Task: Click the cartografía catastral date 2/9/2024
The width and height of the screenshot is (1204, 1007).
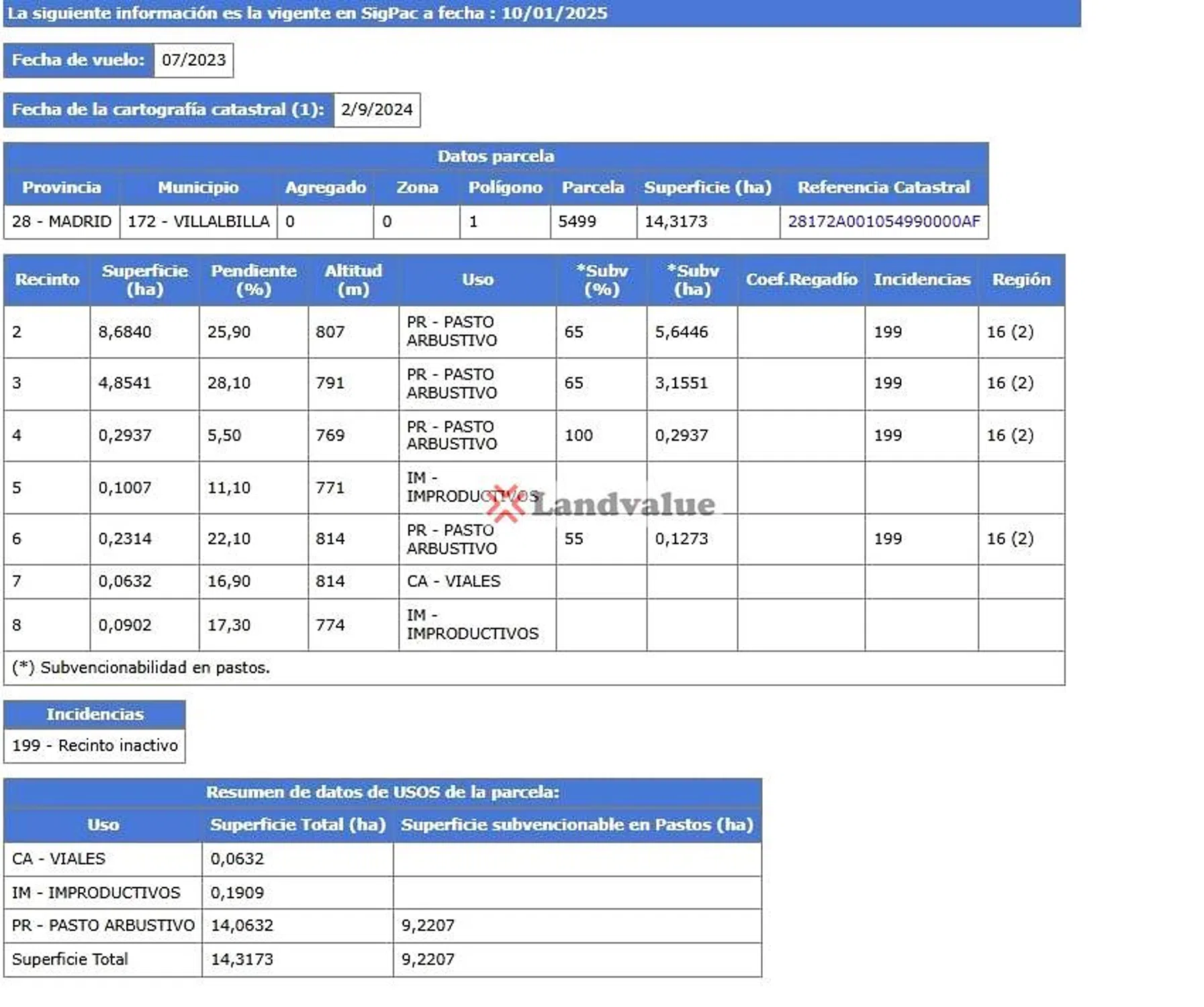Action: click(x=376, y=110)
